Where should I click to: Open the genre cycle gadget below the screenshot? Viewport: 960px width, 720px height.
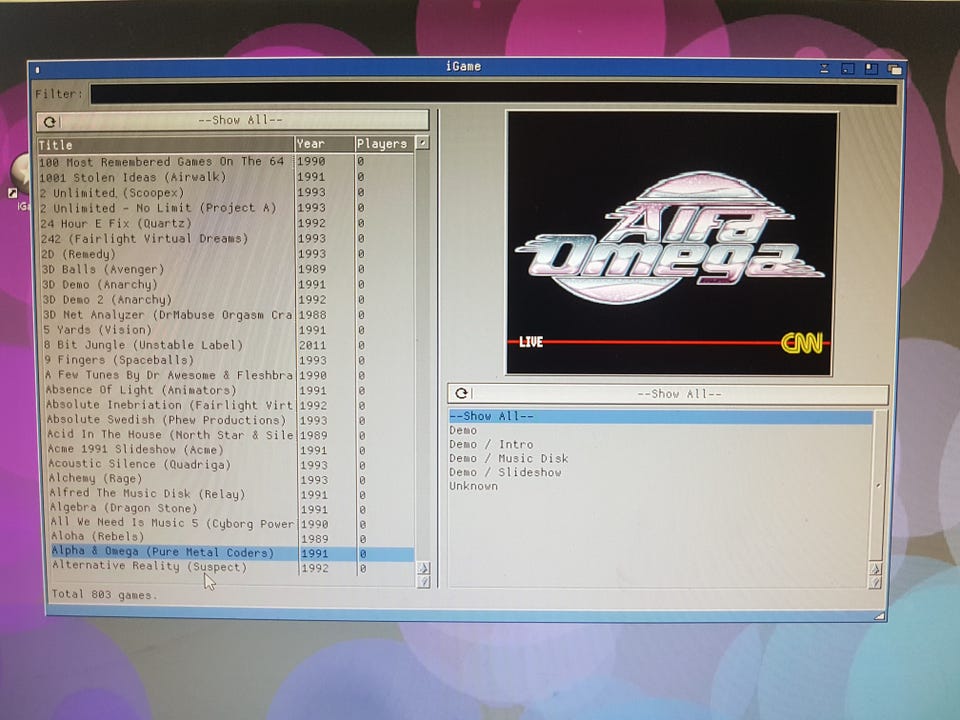tap(668, 394)
